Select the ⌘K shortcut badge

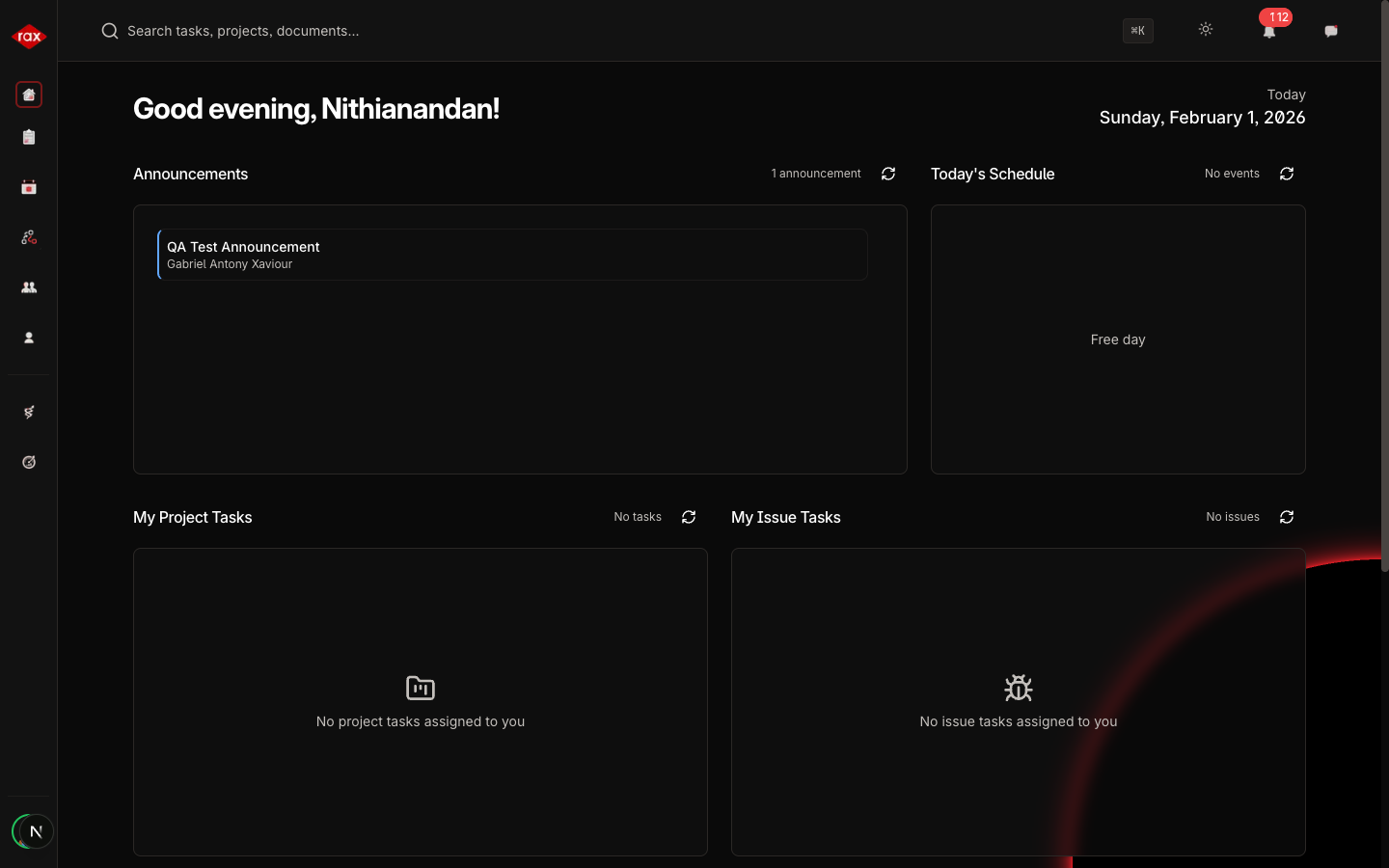[1137, 31]
